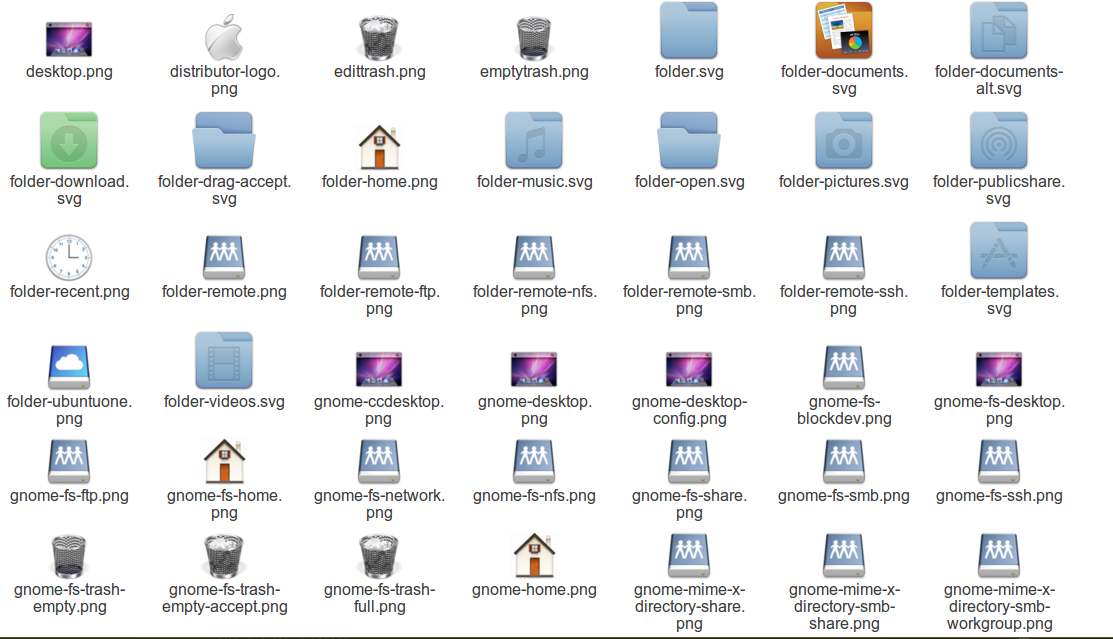The width and height of the screenshot is (1113, 639).
Task: Select the gnome-fs-trash-empty-accept.png icon
Action: click(x=224, y=556)
